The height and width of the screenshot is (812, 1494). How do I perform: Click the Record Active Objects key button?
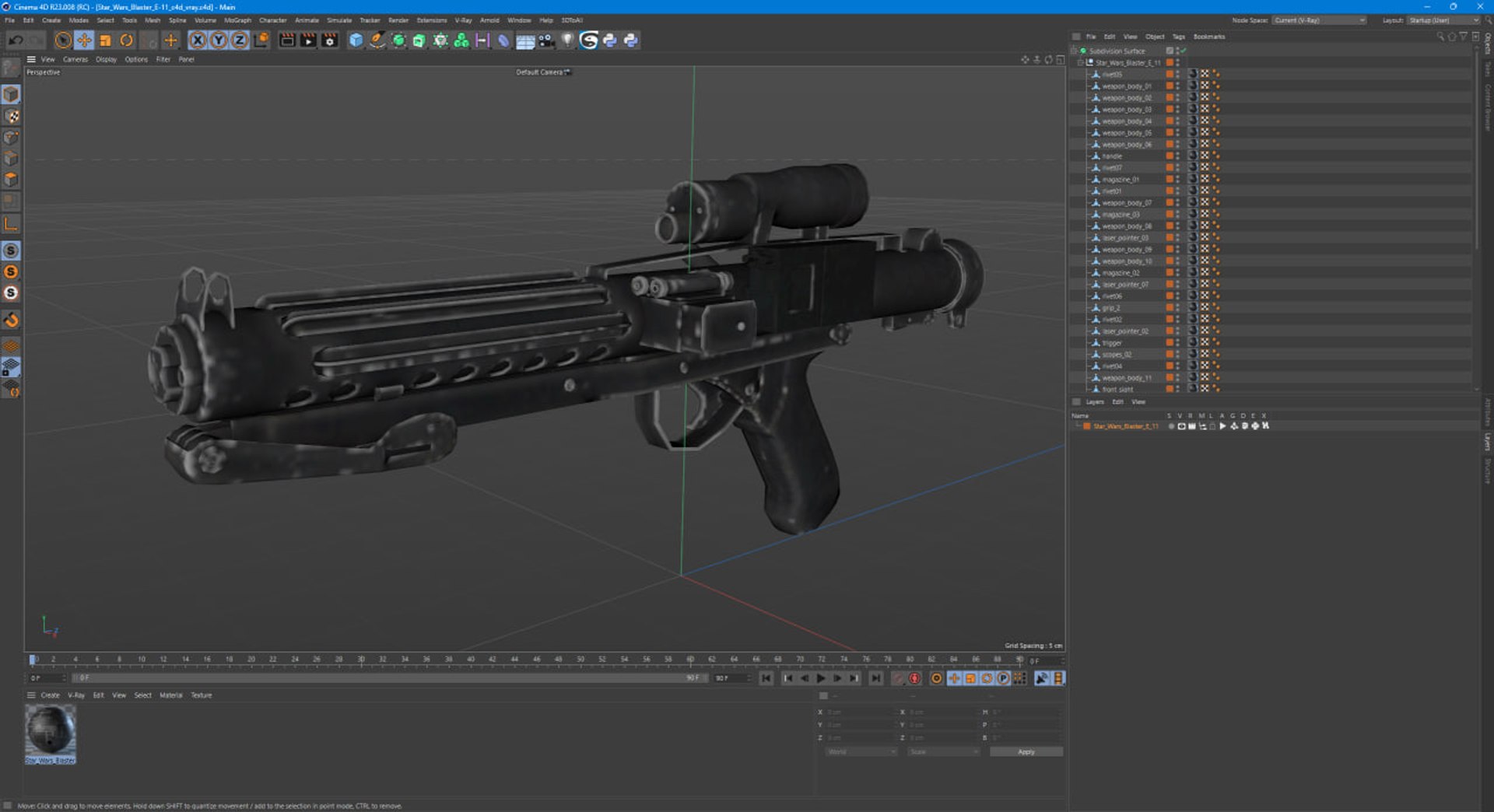pyautogui.click(x=898, y=679)
